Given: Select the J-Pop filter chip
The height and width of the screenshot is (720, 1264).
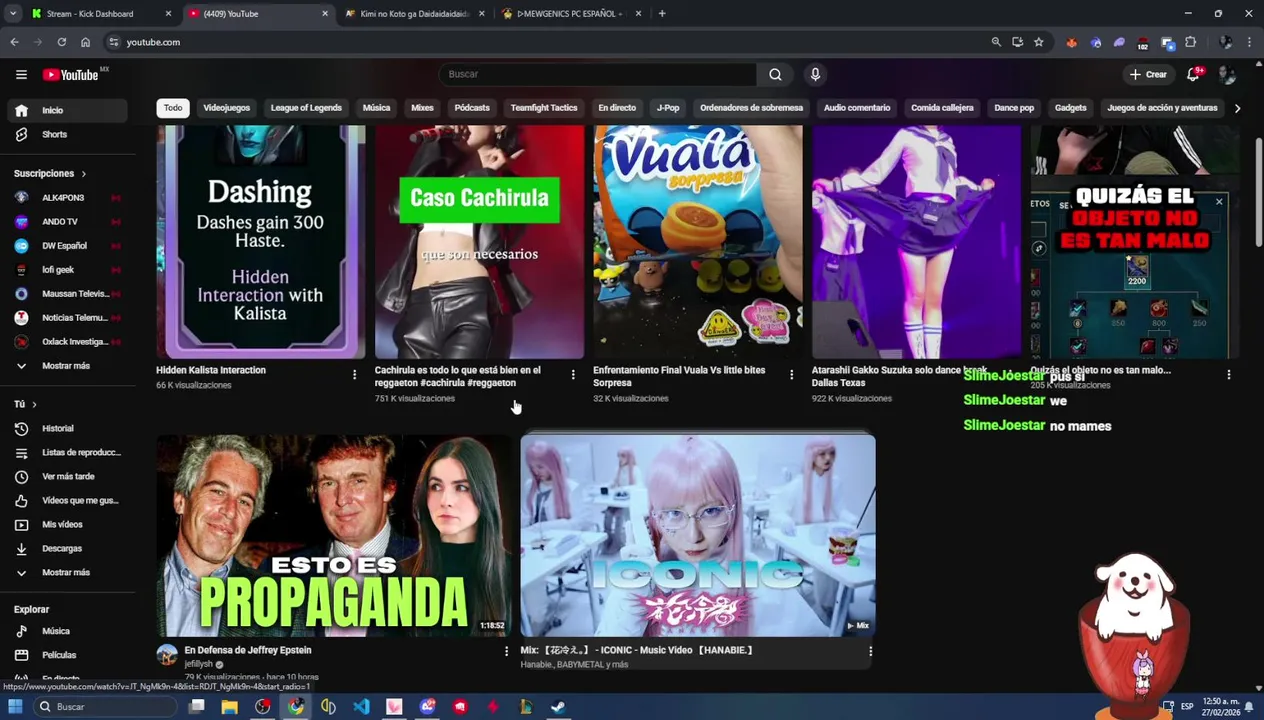Looking at the screenshot, I should click(x=668, y=108).
